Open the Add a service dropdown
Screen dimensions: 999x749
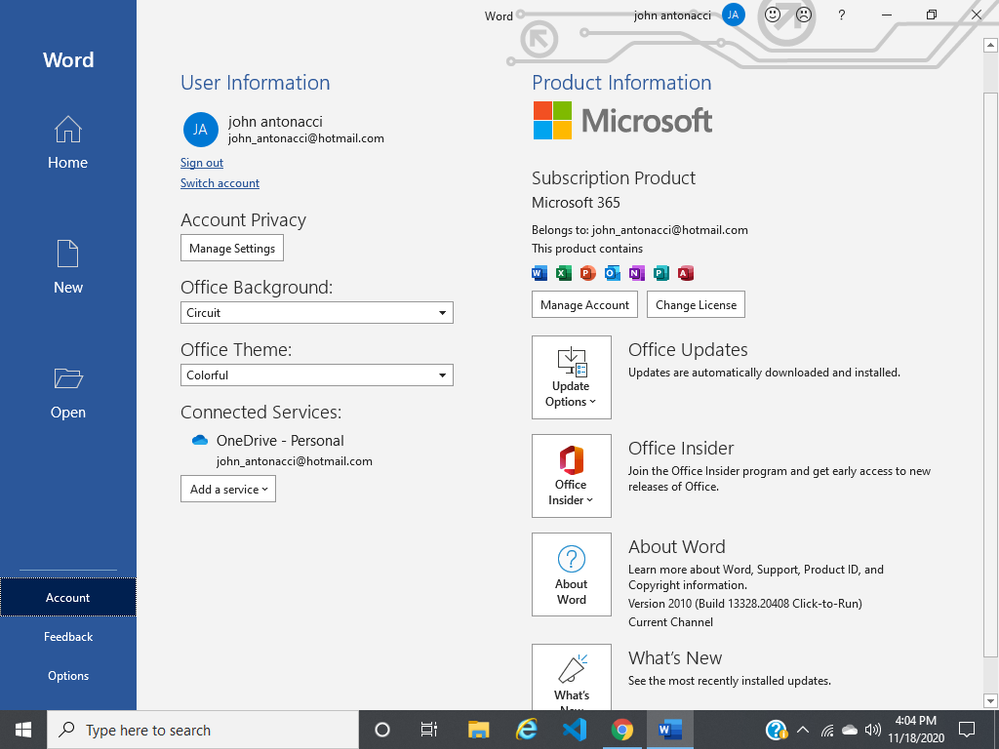point(228,489)
